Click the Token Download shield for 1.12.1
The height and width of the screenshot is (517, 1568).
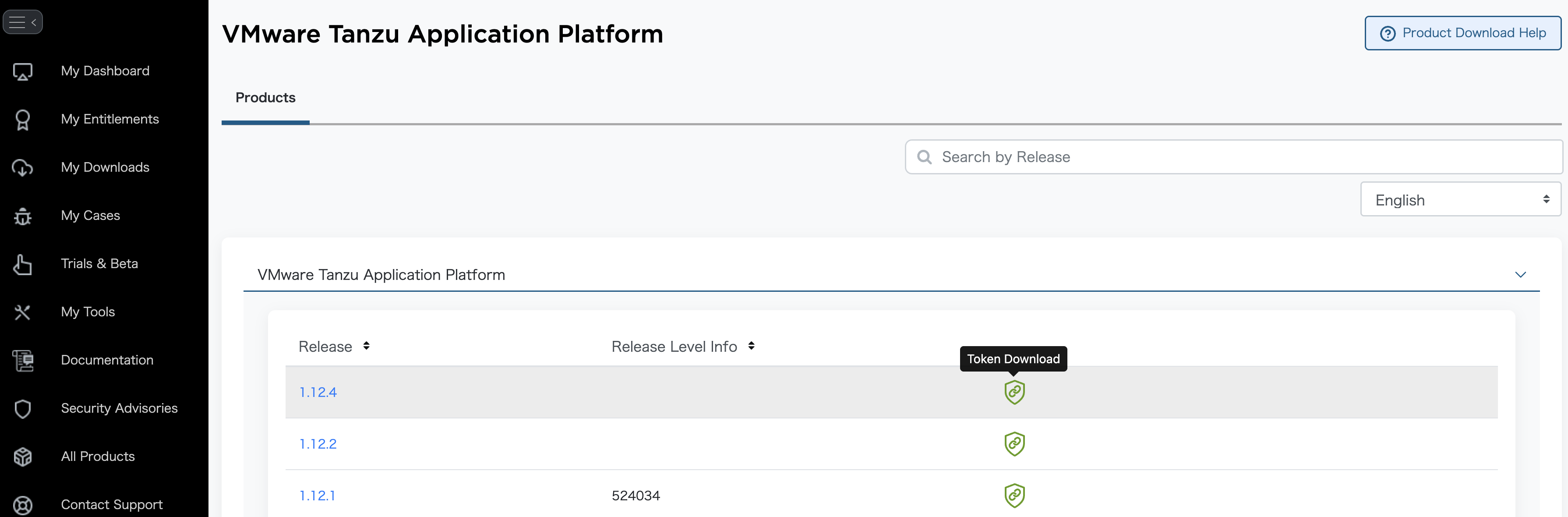click(x=1014, y=495)
